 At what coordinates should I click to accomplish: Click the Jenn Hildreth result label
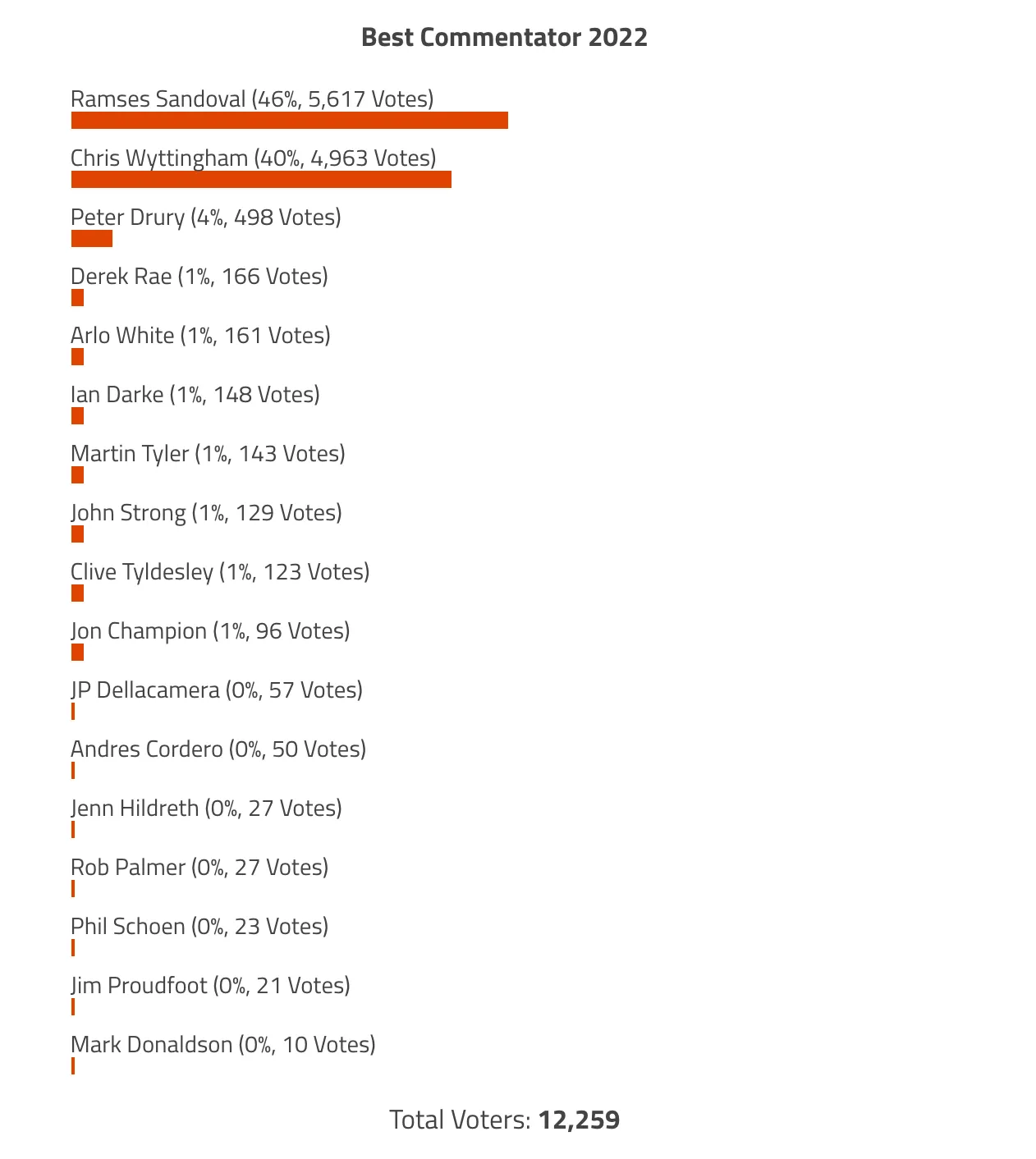click(206, 809)
